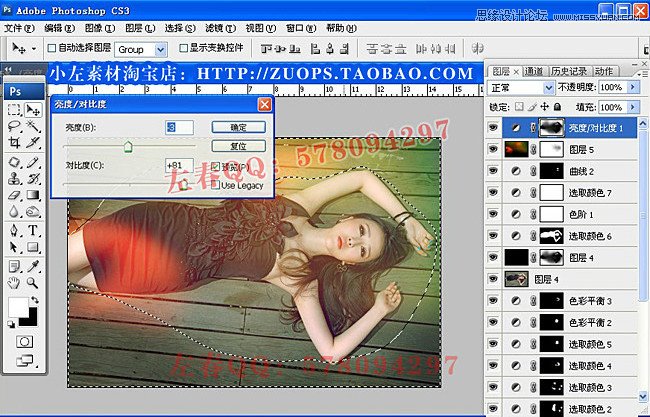Viewport: 650px width, 417px height.
Task: Click the 亮度(B) value field
Action: tap(179, 127)
